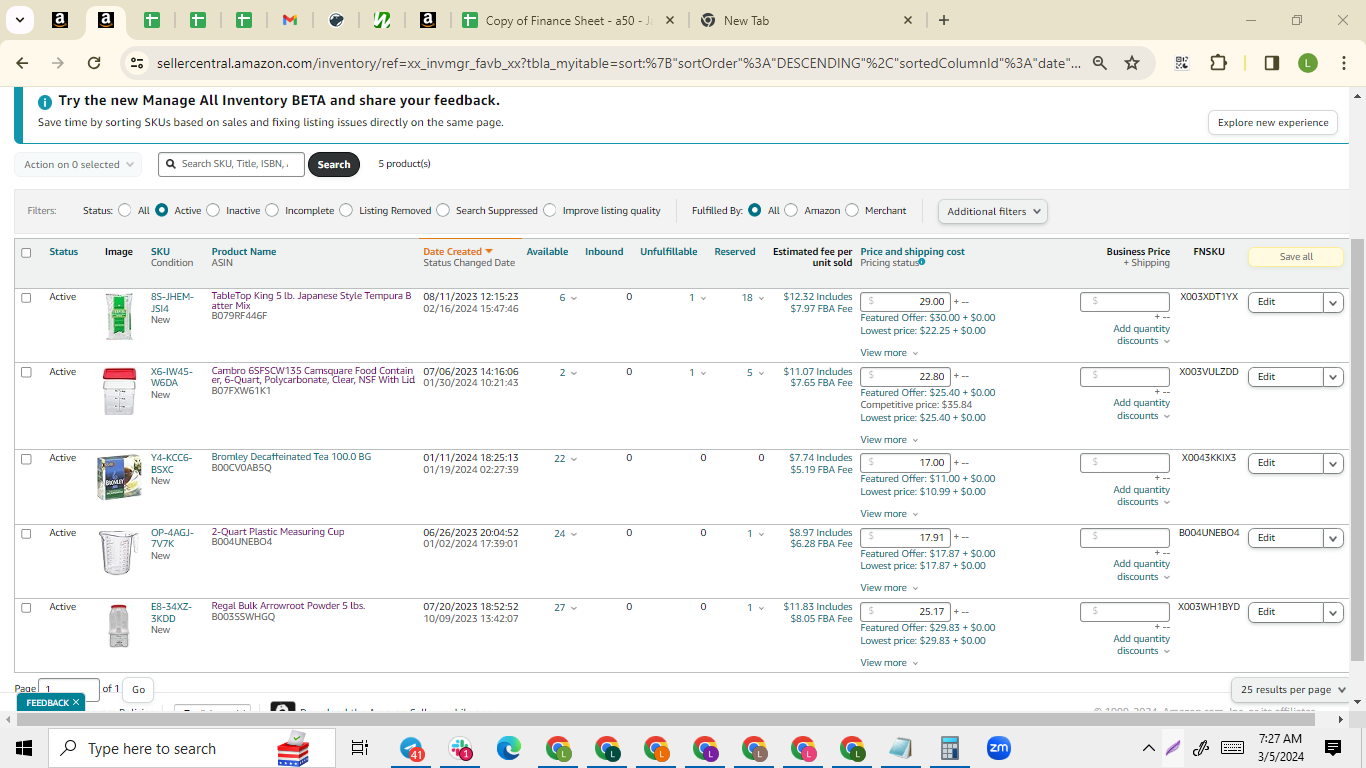Click Explore new experience button
The image size is (1366, 768).
1273,122
